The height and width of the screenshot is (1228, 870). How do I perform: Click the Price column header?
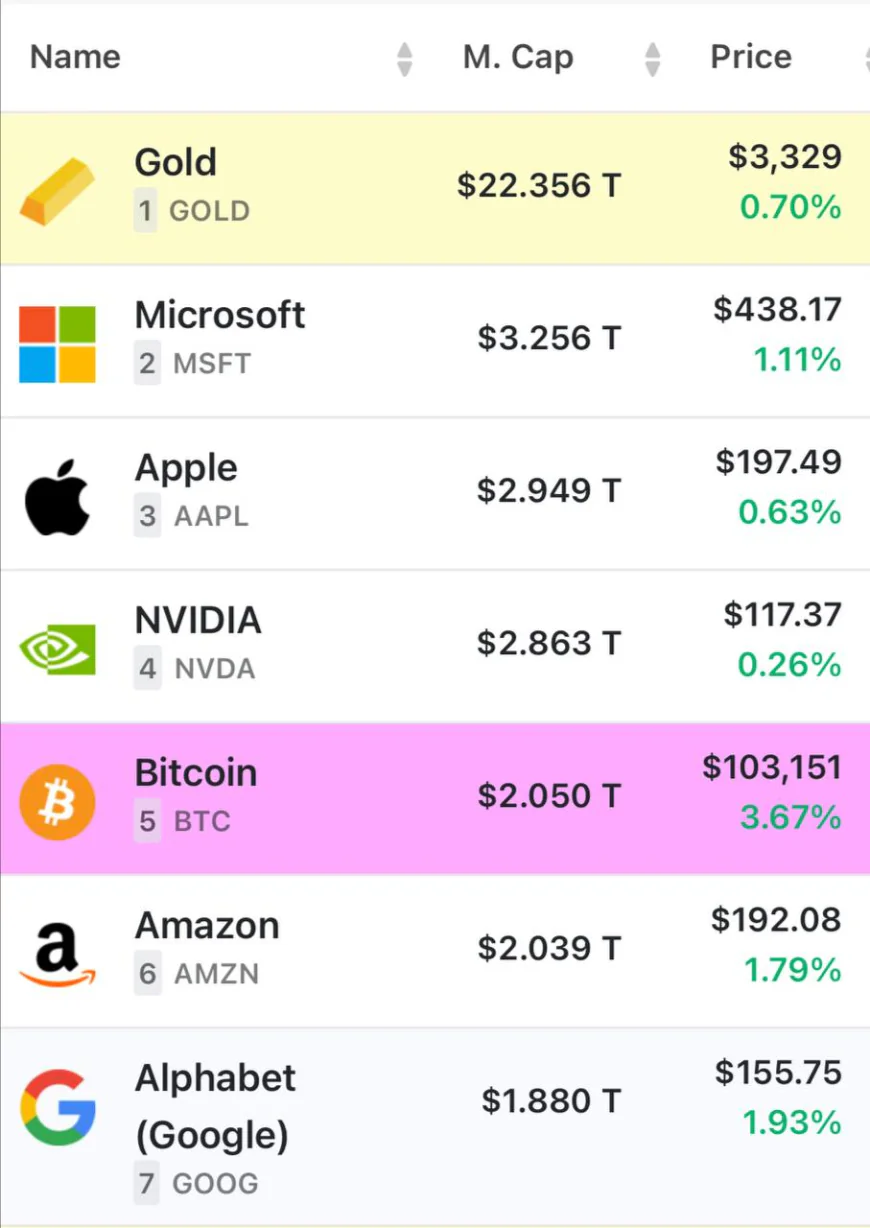(x=750, y=57)
